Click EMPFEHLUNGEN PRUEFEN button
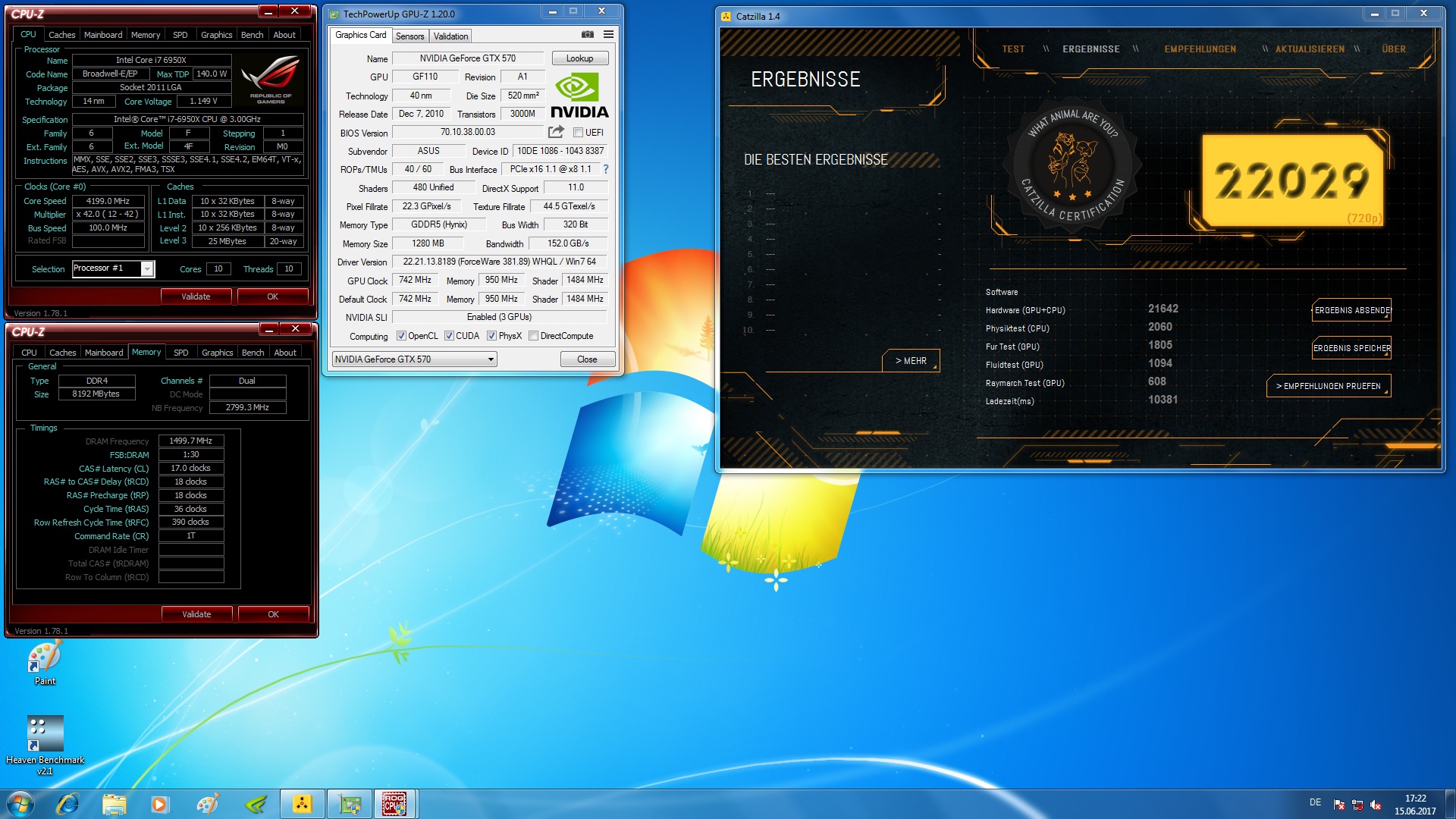The width and height of the screenshot is (1456, 819). (x=1329, y=386)
